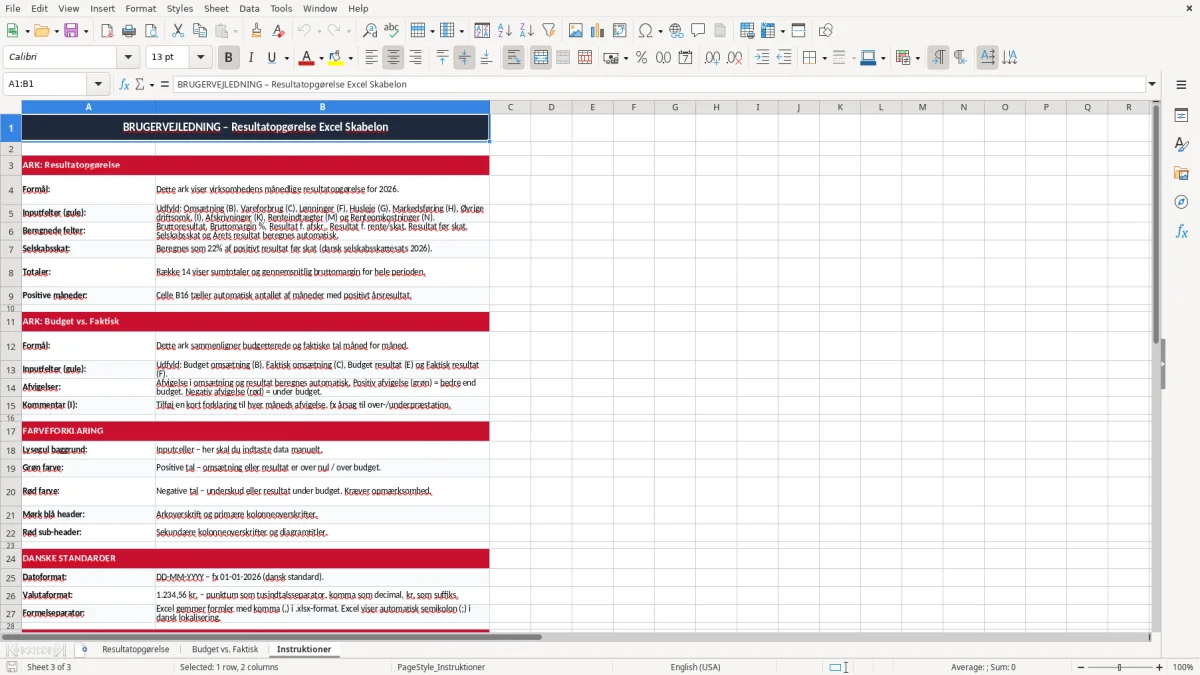Viewport: 1200px width, 675px height.
Task: Toggle Italic formatting
Action: (251, 58)
